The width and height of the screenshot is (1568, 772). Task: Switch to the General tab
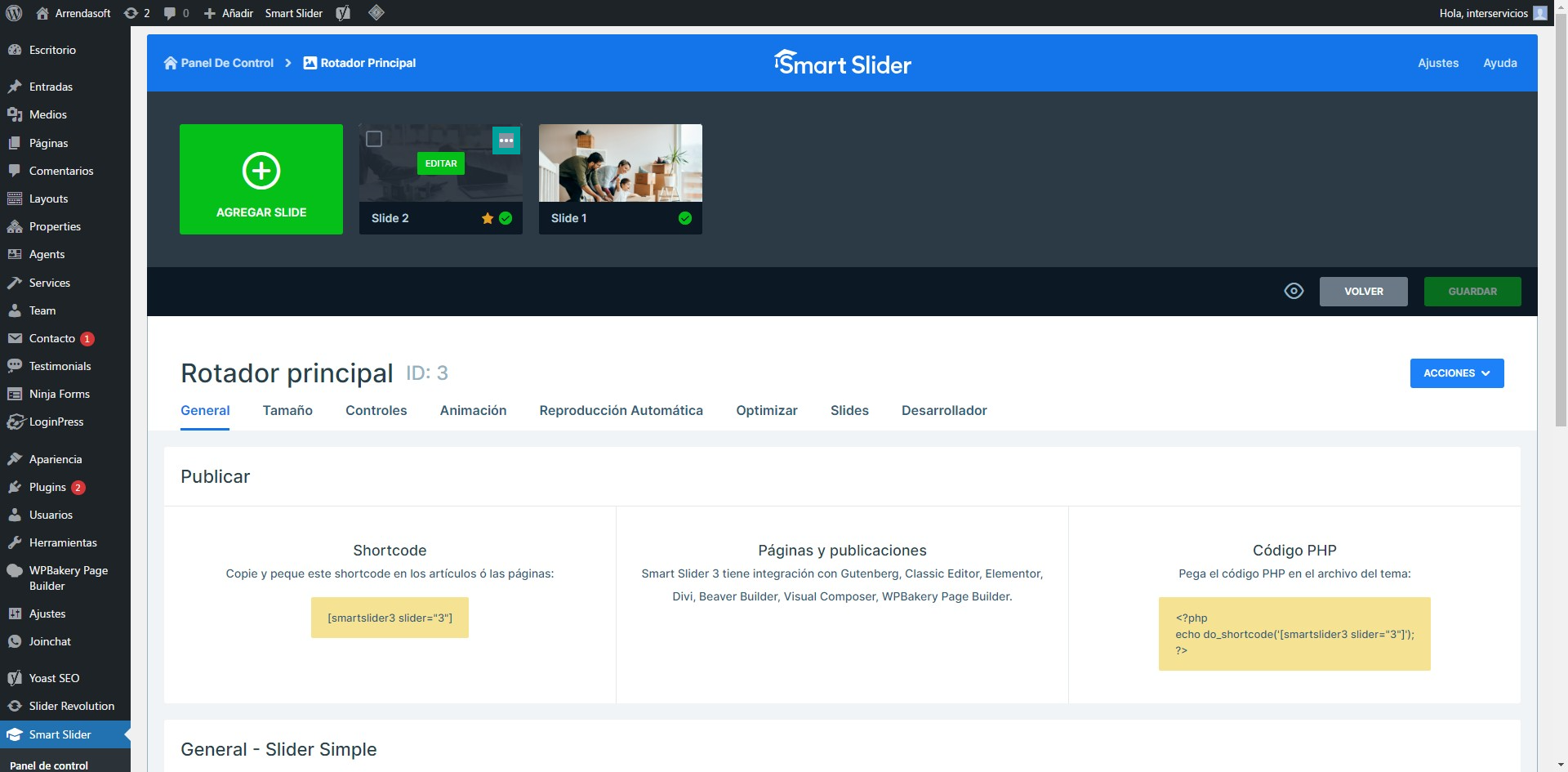click(205, 411)
